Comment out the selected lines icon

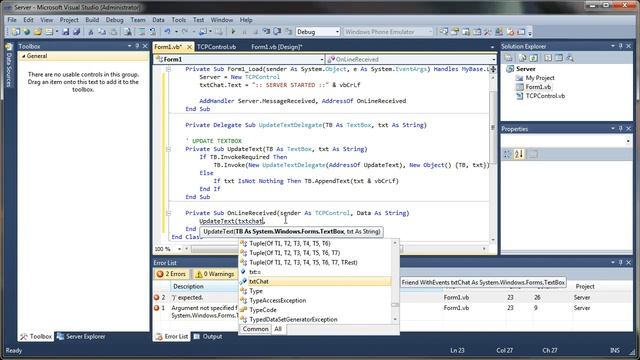[142, 32]
